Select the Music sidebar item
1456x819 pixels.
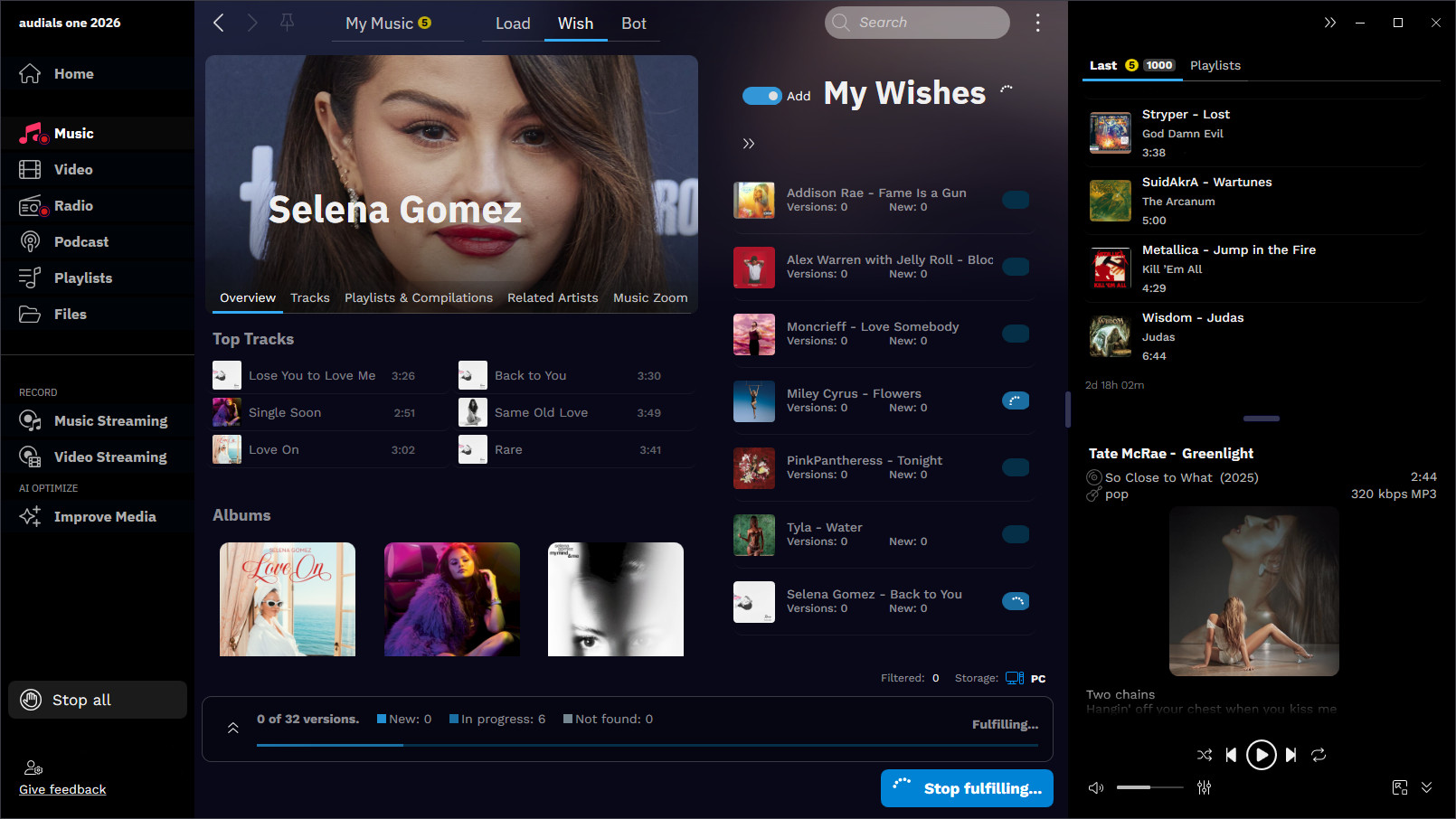(x=97, y=134)
